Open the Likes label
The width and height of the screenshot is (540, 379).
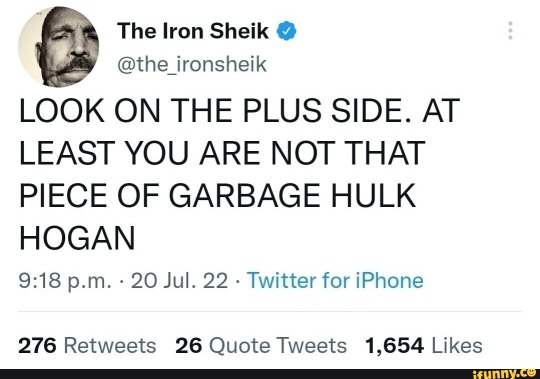coord(457,345)
